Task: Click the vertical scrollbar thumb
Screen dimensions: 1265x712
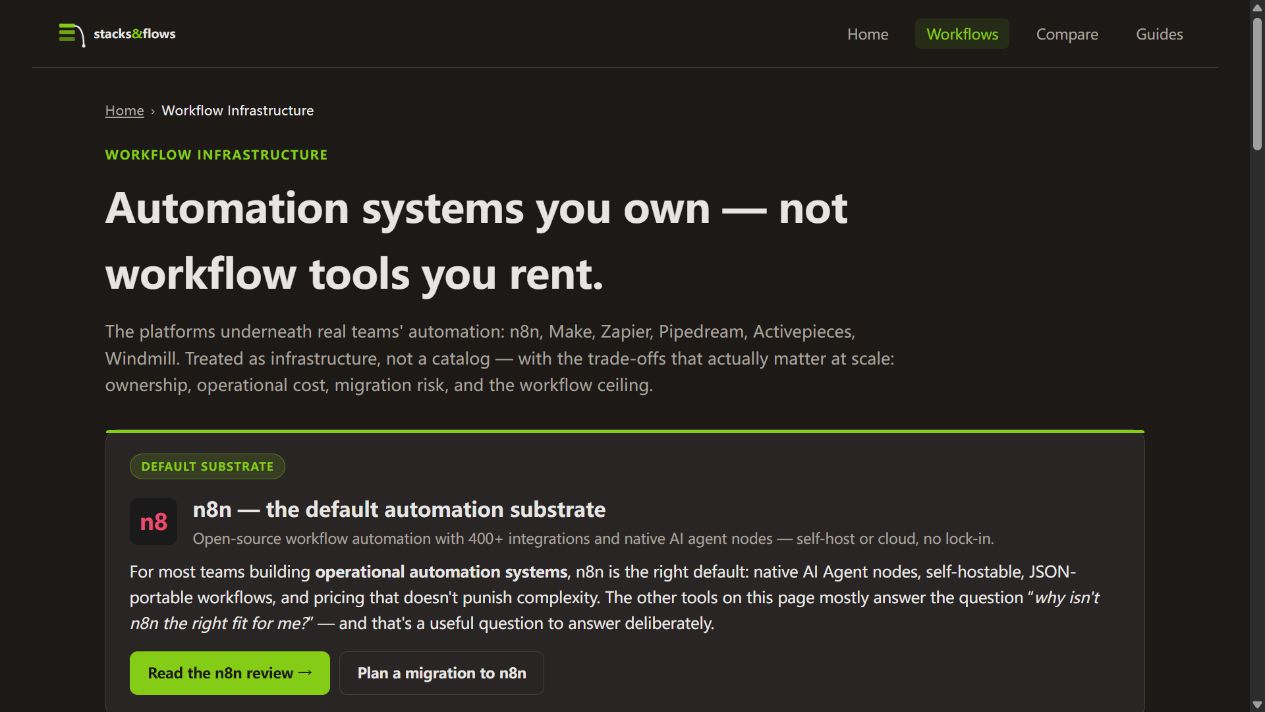Action: click(1257, 83)
